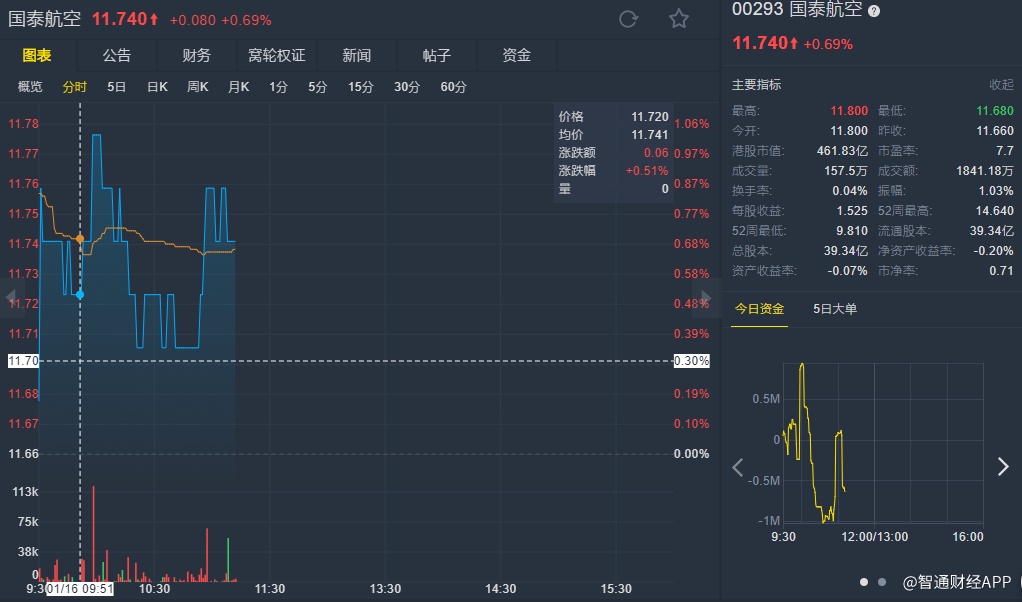Switch chart period to 日K
The height and width of the screenshot is (602, 1022).
click(157, 87)
